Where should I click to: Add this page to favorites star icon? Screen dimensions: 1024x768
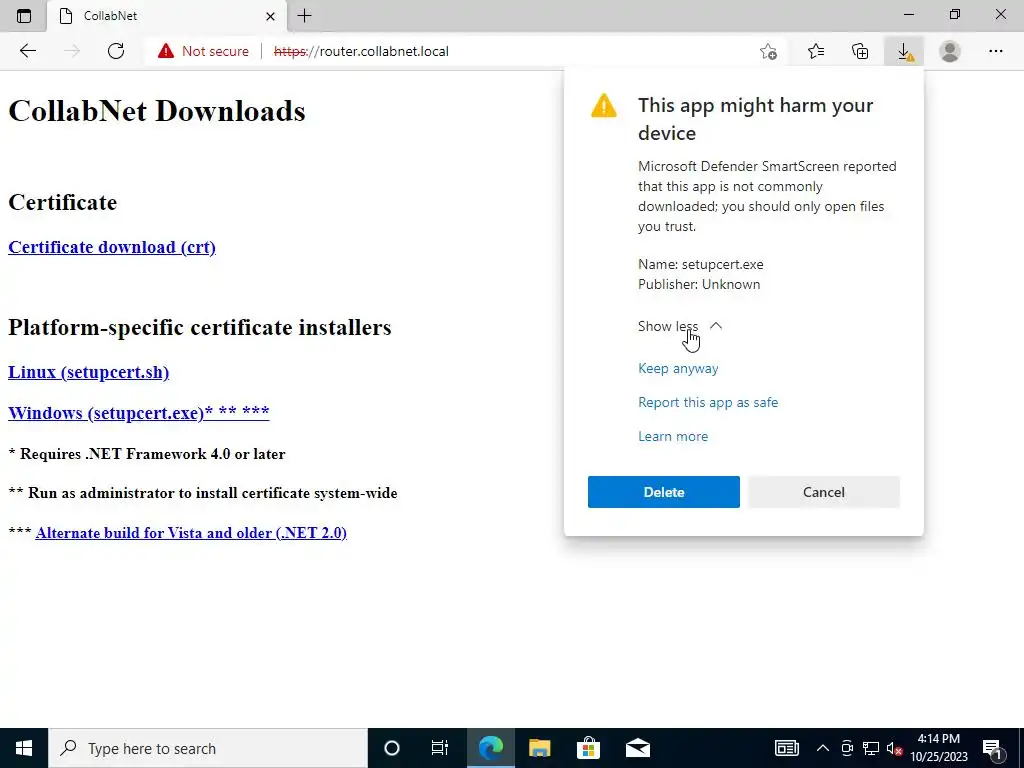[x=769, y=51]
